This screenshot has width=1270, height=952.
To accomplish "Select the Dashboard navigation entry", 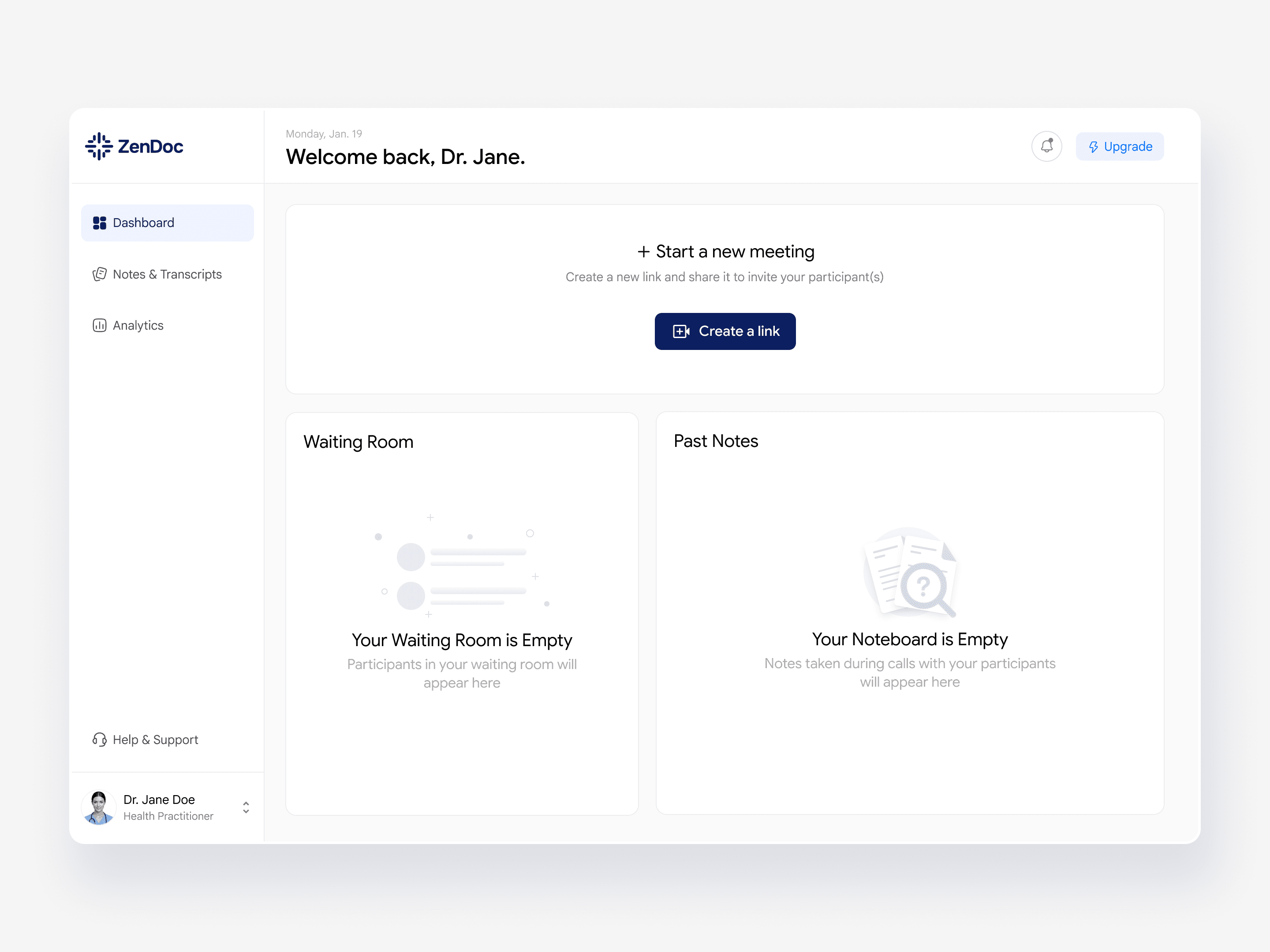I will (x=143, y=223).
